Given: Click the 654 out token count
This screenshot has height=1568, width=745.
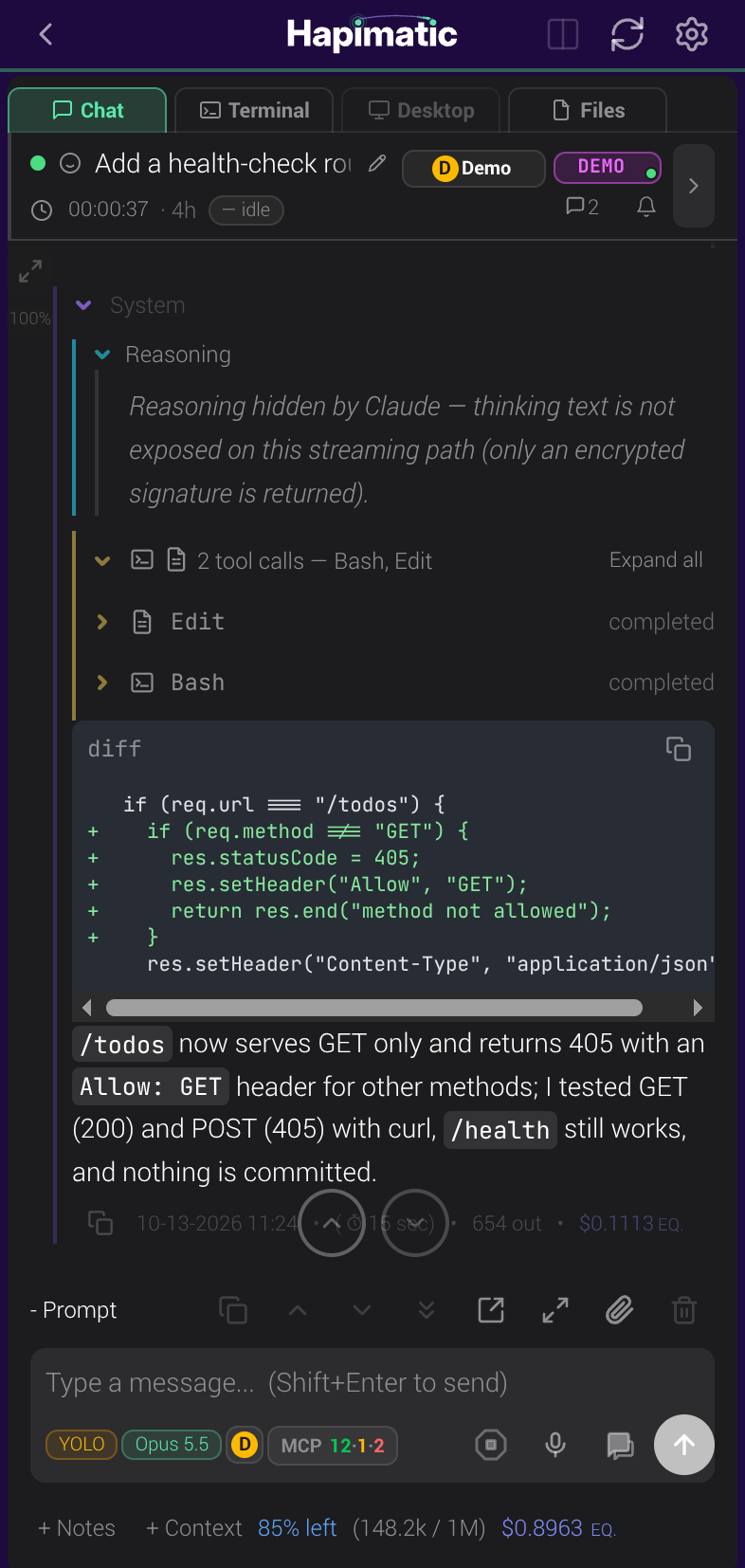Looking at the screenshot, I should (x=507, y=1224).
